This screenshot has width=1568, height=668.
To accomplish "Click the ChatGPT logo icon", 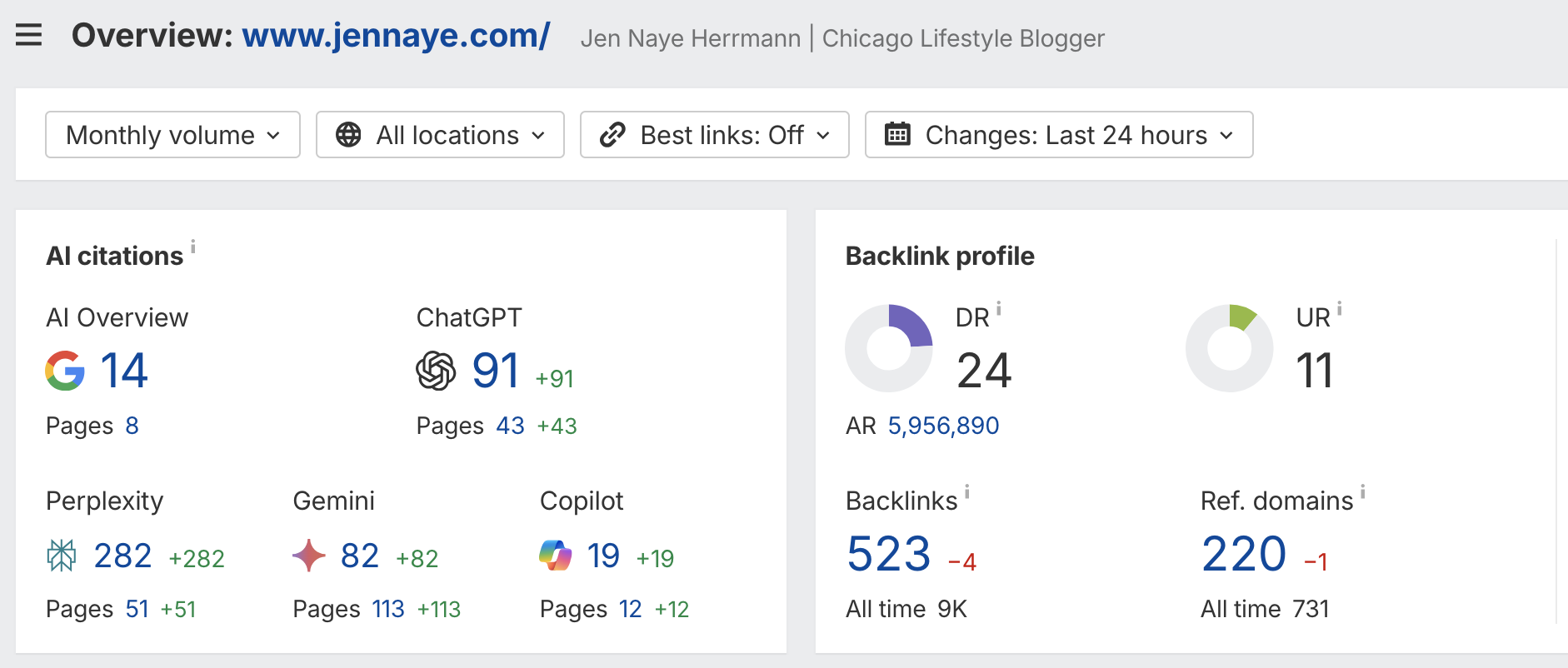I will point(436,371).
